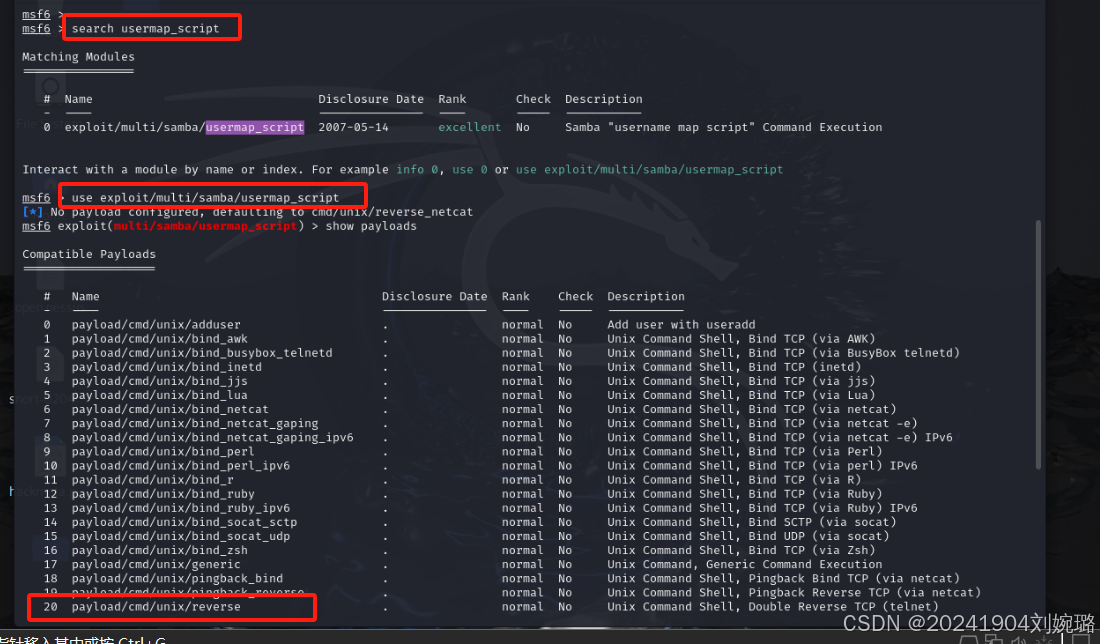The height and width of the screenshot is (644, 1100).
Task: Click the description "Unix Command, Generic Command Execution"
Action: pyautogui.click(x=744, y=564)
